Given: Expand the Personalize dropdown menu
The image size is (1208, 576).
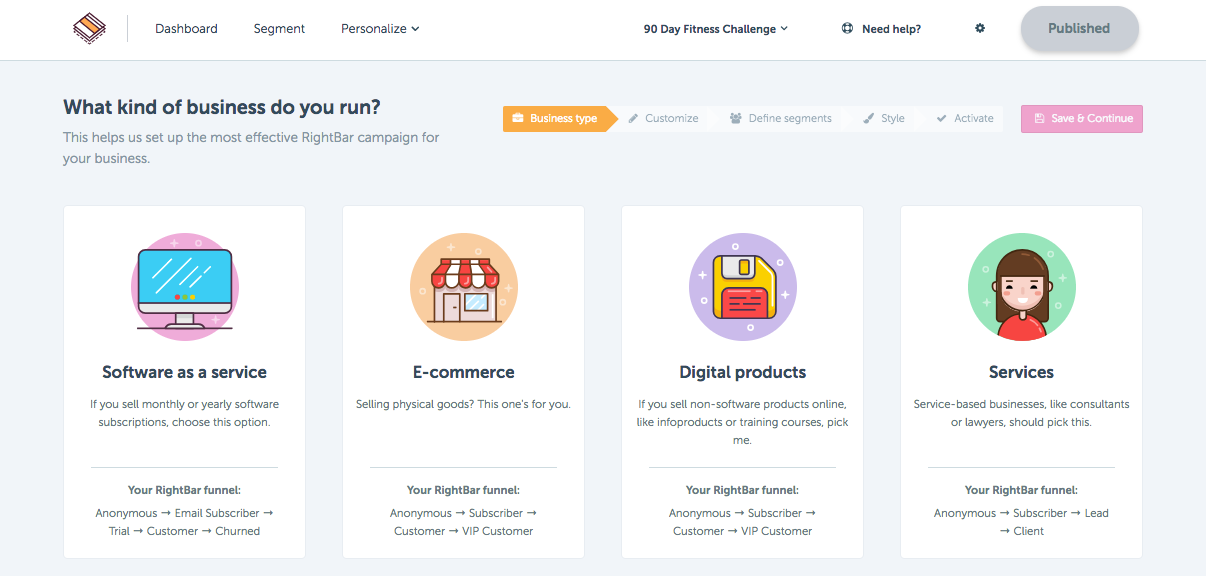Looking at the screenshot, I should [380, 29].
